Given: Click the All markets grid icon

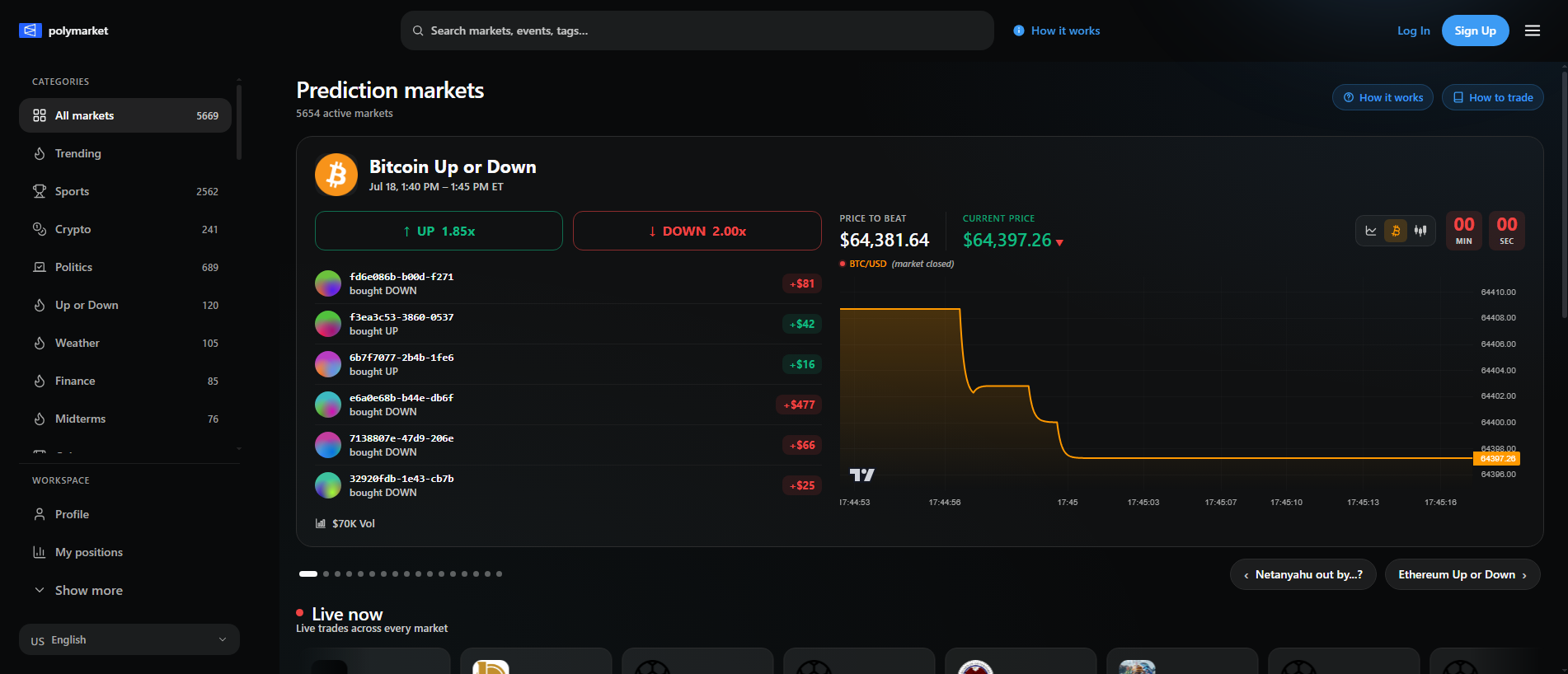Looking at the screenshot, I should tap(40, 115).
